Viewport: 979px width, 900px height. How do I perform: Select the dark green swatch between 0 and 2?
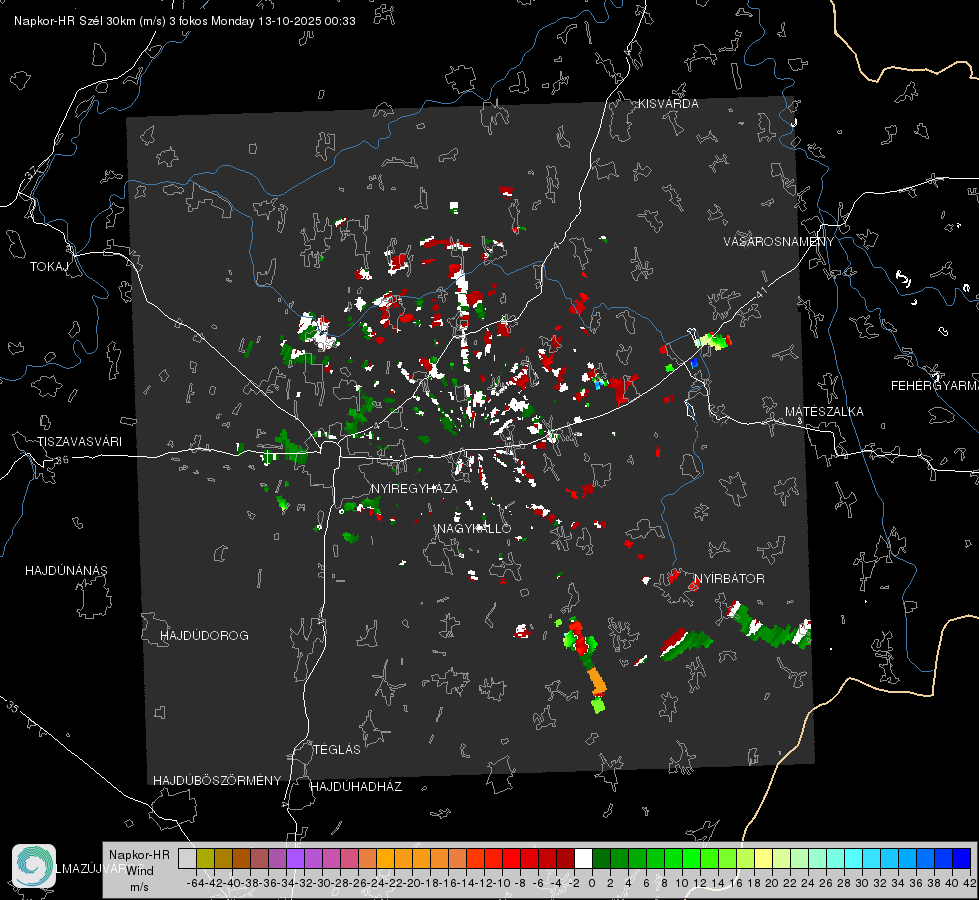coord(601,858)
